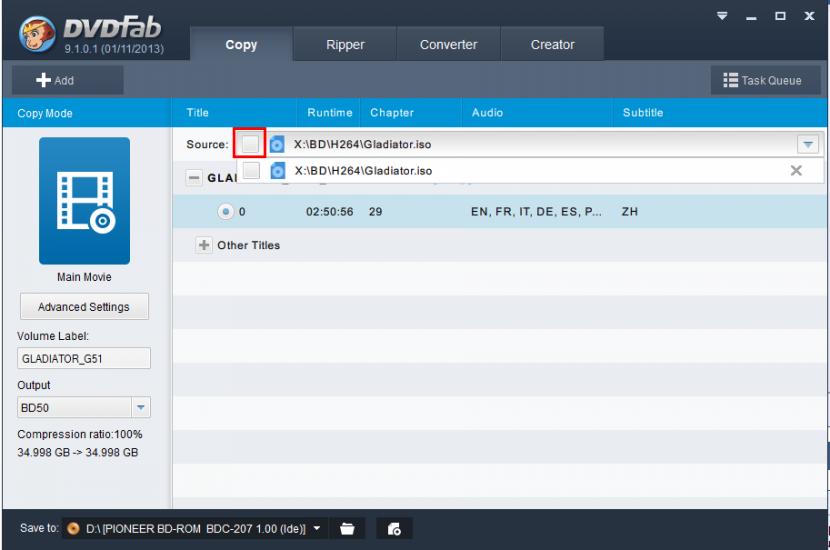Switch to the Copy tab
The height and width of the screenshot is (550, 830).
pyautogui.click(x=241, y=44)
